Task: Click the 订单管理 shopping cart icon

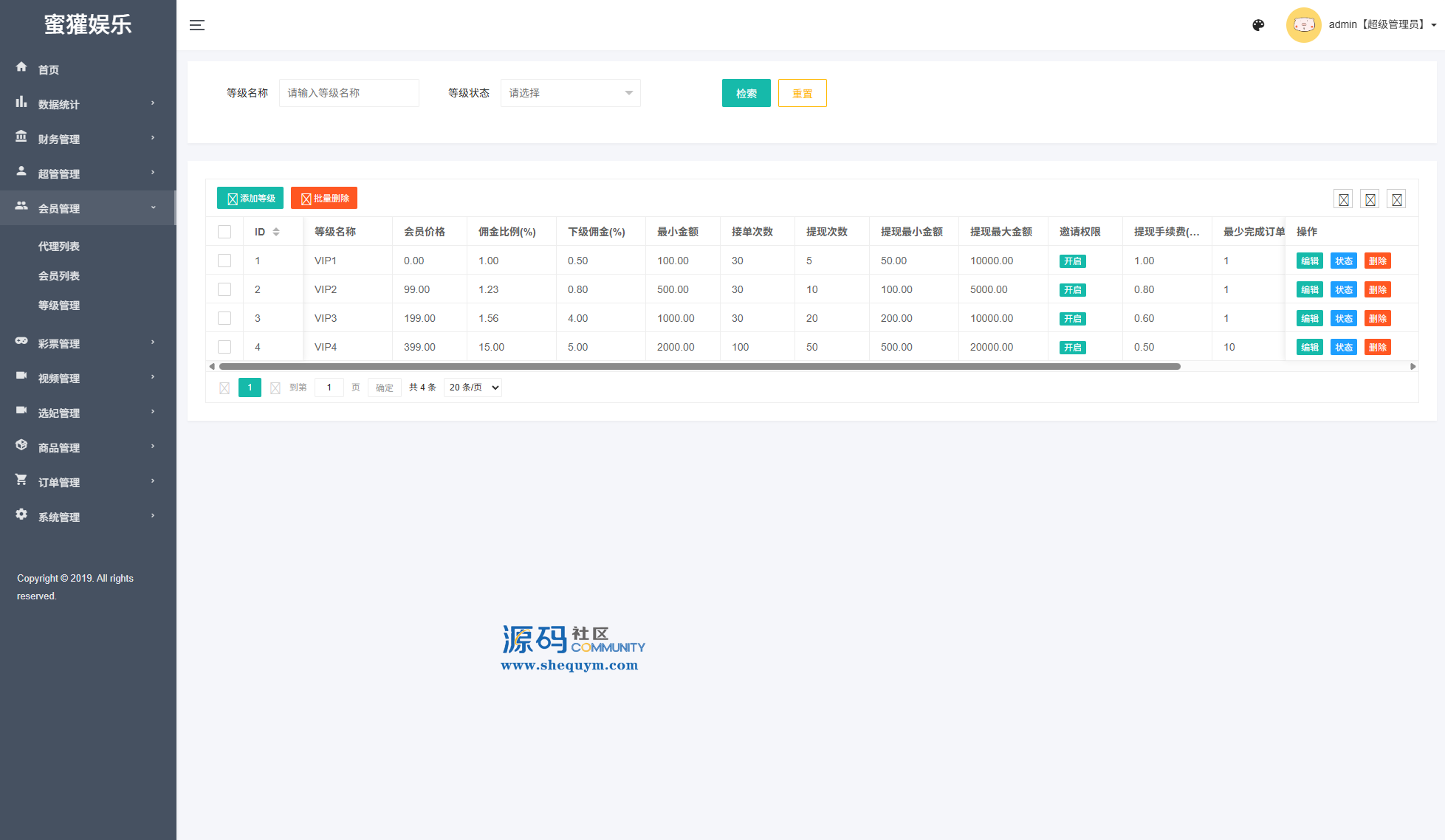Action: coord(21,480)
